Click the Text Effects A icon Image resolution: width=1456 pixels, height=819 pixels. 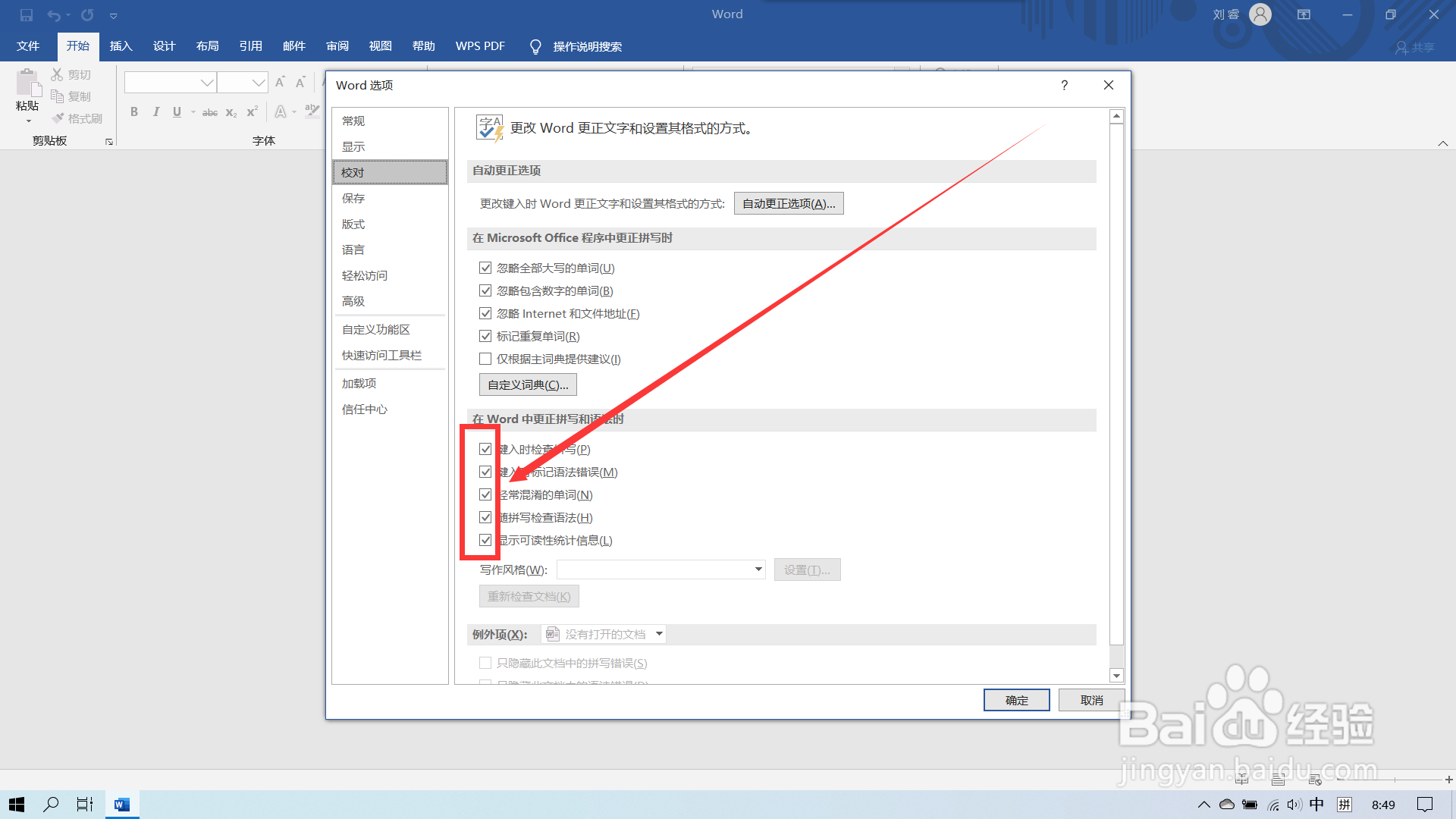pos(281,112)
